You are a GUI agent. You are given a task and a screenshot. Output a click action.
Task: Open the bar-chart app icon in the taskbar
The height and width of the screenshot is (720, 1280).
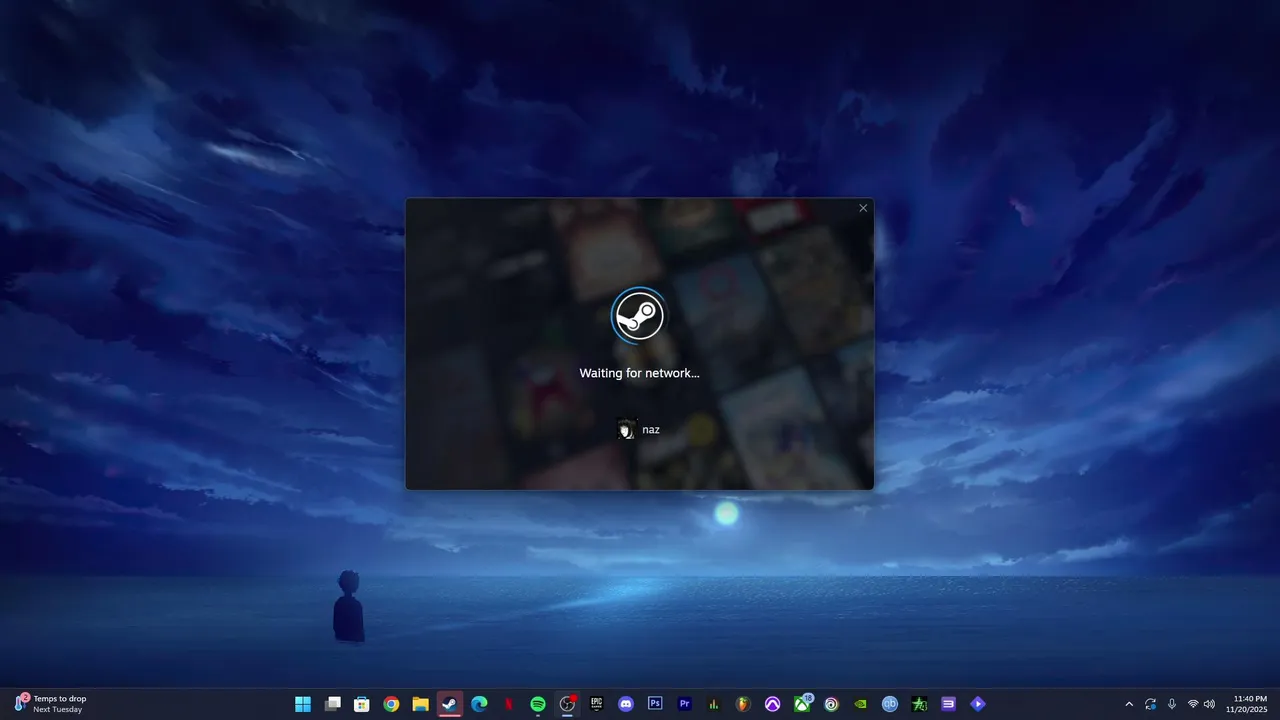tap(714, 704)
